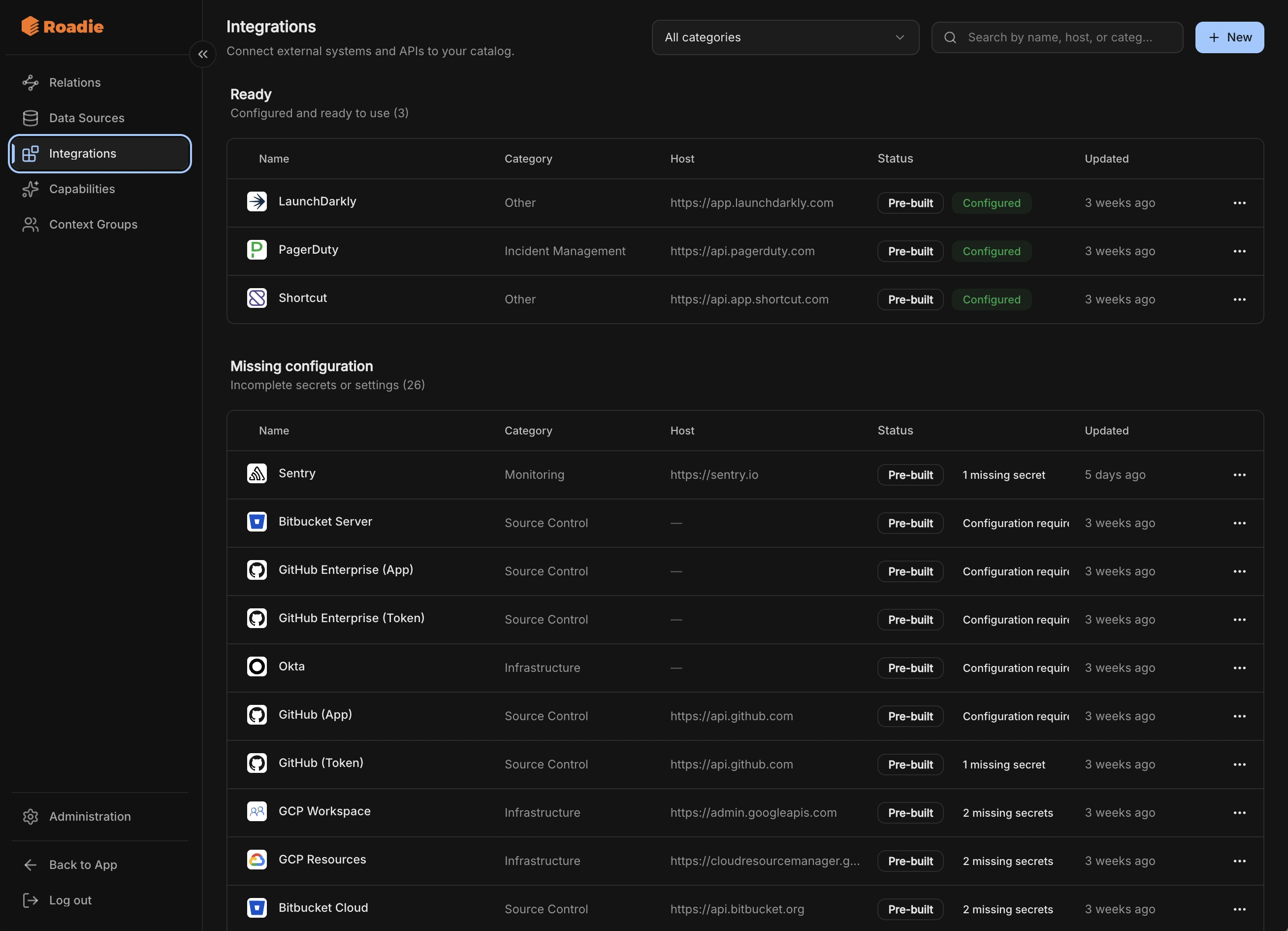The height and width of the screenshot is (931, 1288).
Task: Open LaunchDarkly row more options menu
Action: click(1239, 203)
